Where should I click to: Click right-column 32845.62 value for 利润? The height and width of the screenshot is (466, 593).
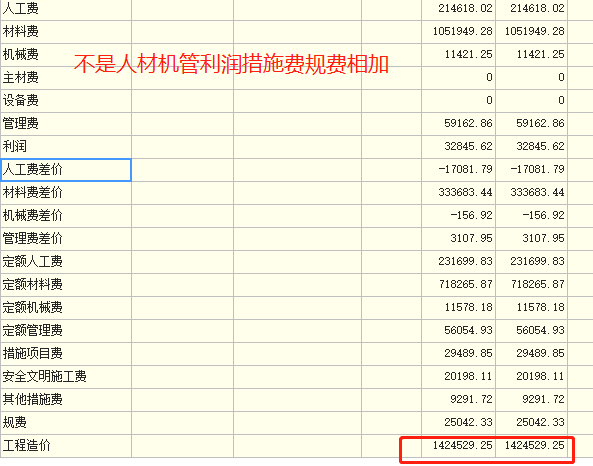click(x=540, y=146)
